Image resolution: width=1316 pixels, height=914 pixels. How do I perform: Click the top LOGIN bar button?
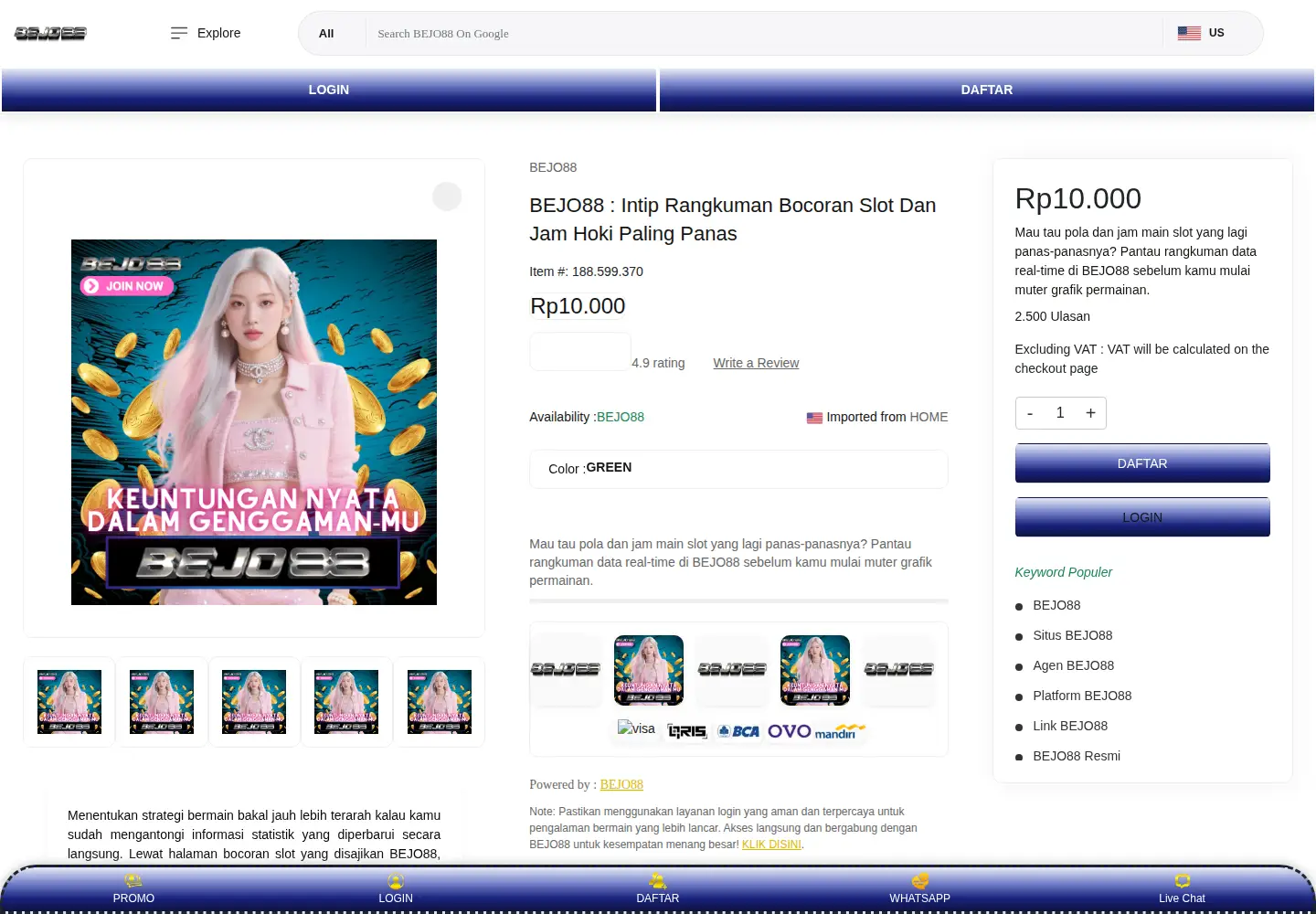point(329,90)
